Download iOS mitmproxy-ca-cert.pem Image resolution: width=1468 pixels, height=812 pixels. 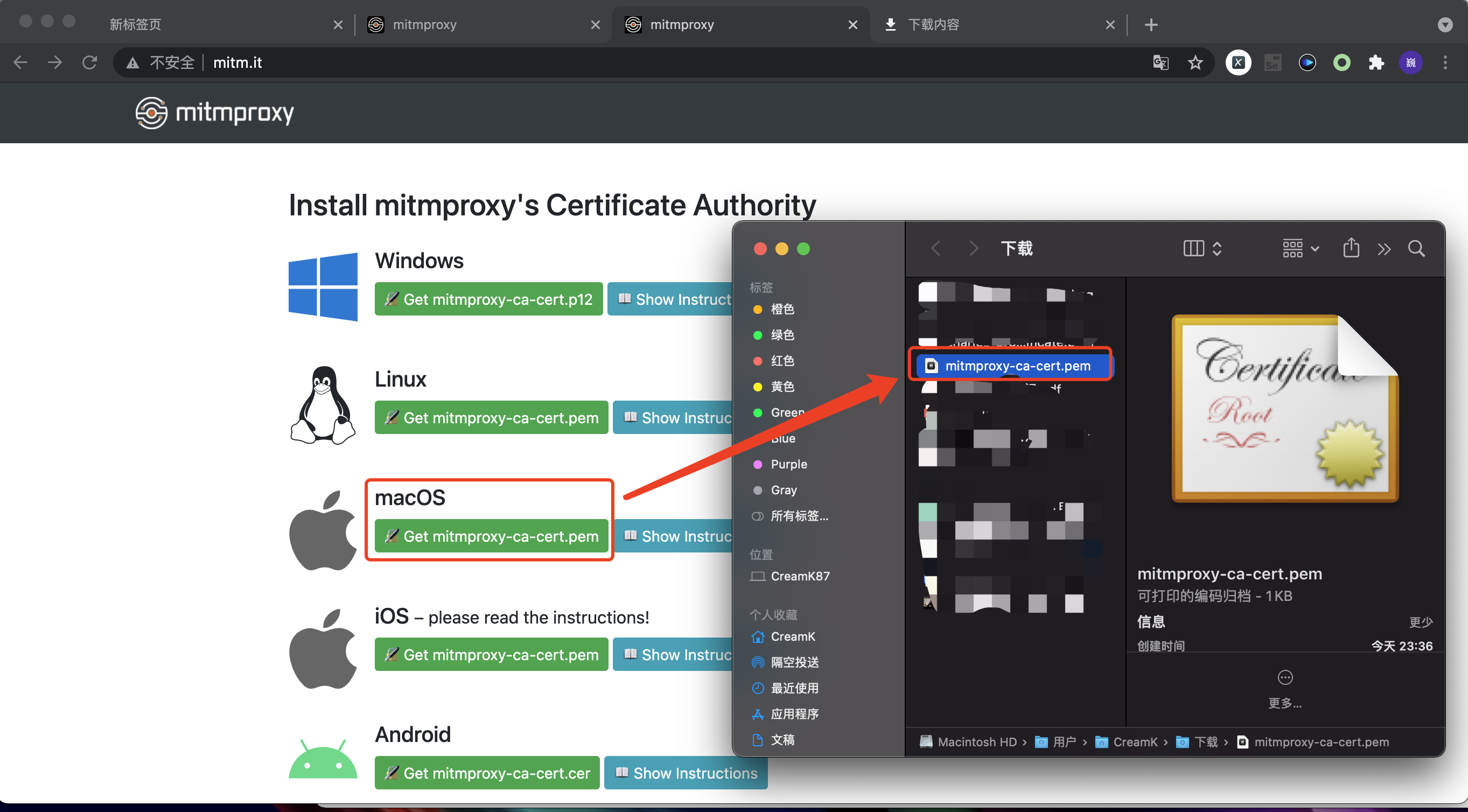[x=491, y=655]
